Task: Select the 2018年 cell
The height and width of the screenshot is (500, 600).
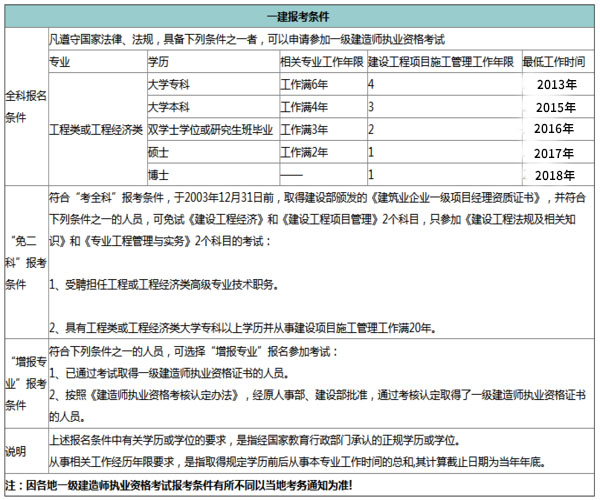Action: 556,175
